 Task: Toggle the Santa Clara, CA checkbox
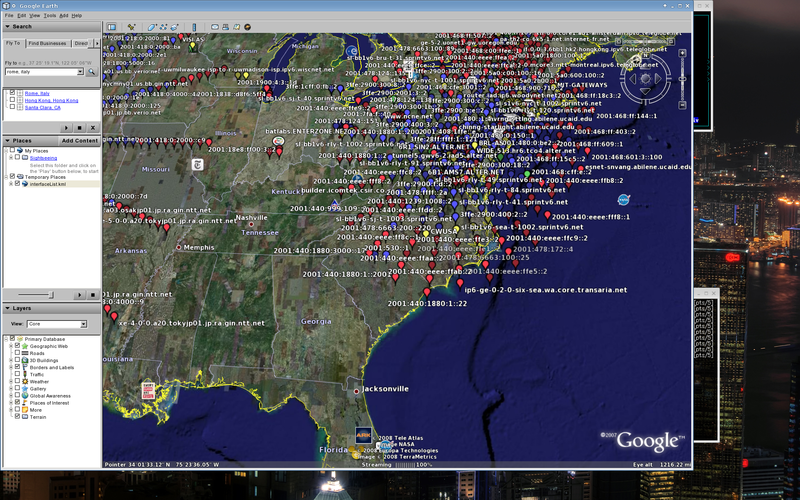(x=12, y=107)
